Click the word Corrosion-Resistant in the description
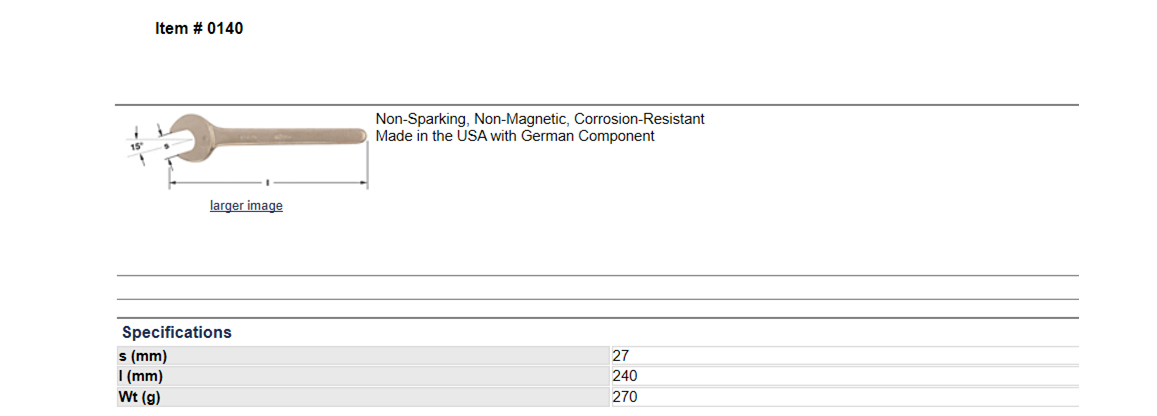 pos(640,119)
